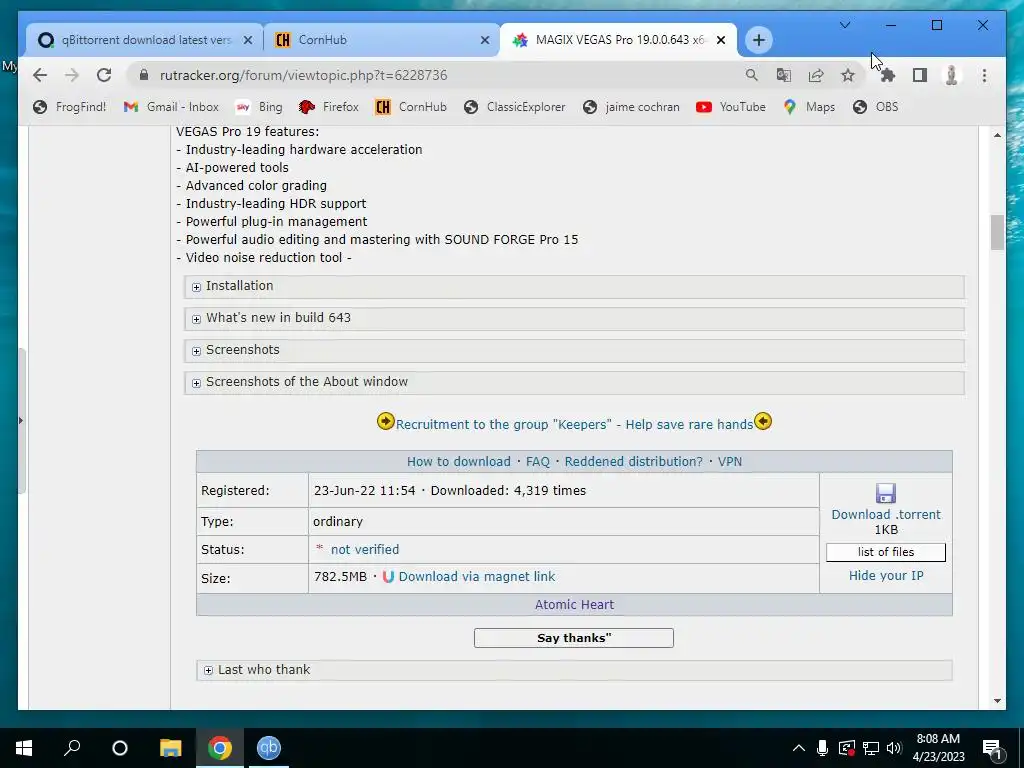Open the Bing bookmark
1024x768 pixels.
click(x=259, y=107)
